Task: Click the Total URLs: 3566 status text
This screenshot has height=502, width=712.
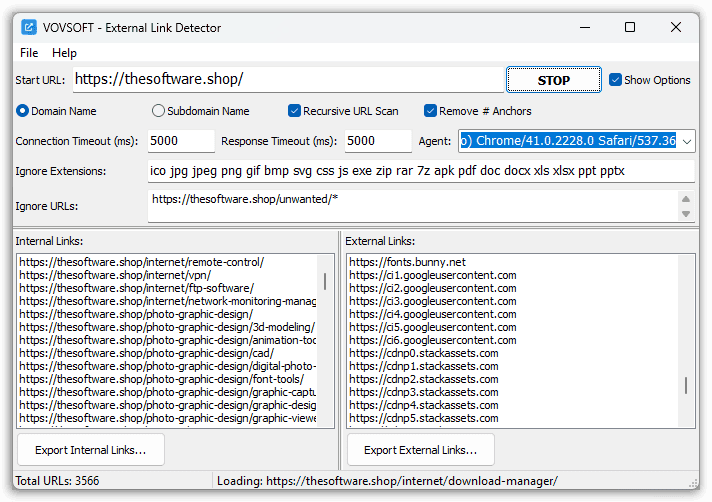Action: pyautogui.click(x=57, y=481)
